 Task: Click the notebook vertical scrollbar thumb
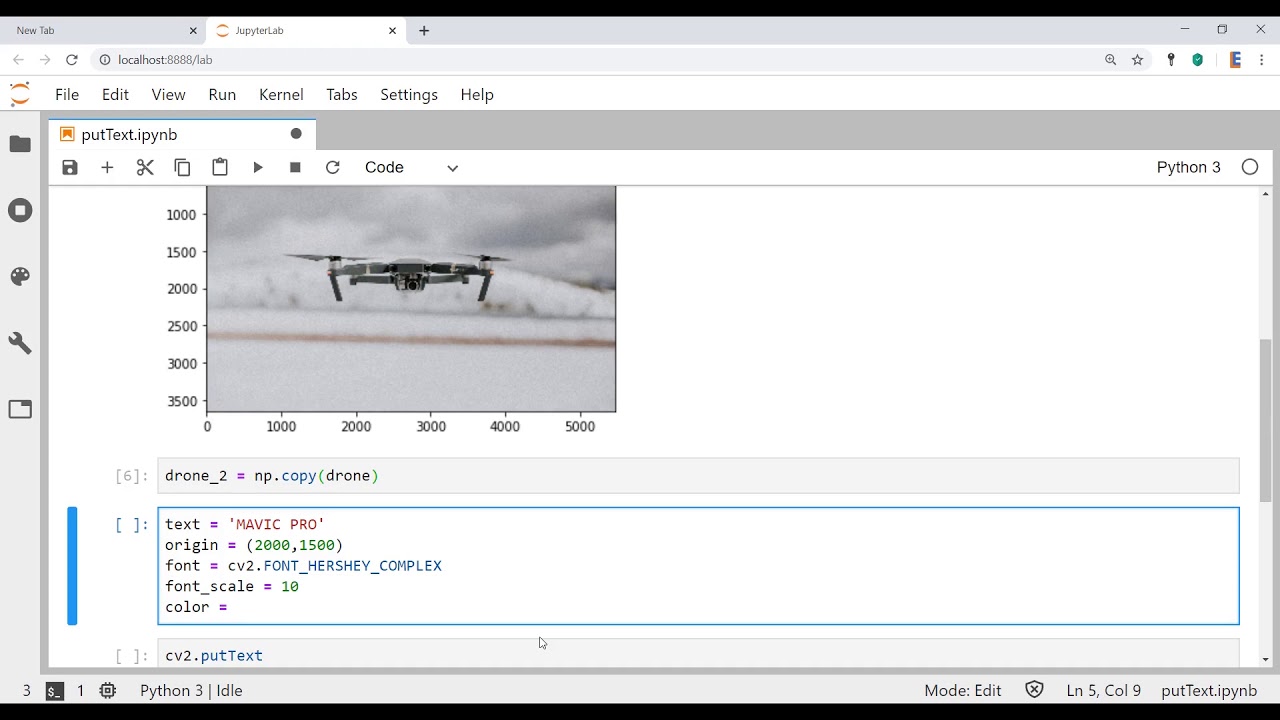(x=1266, y=420)
